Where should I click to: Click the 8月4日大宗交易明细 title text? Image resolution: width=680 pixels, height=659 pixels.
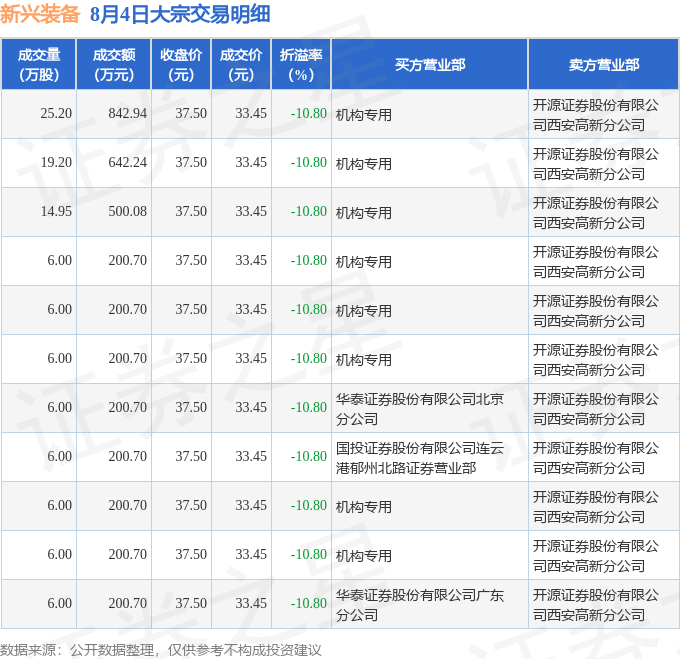pos(180,14)
